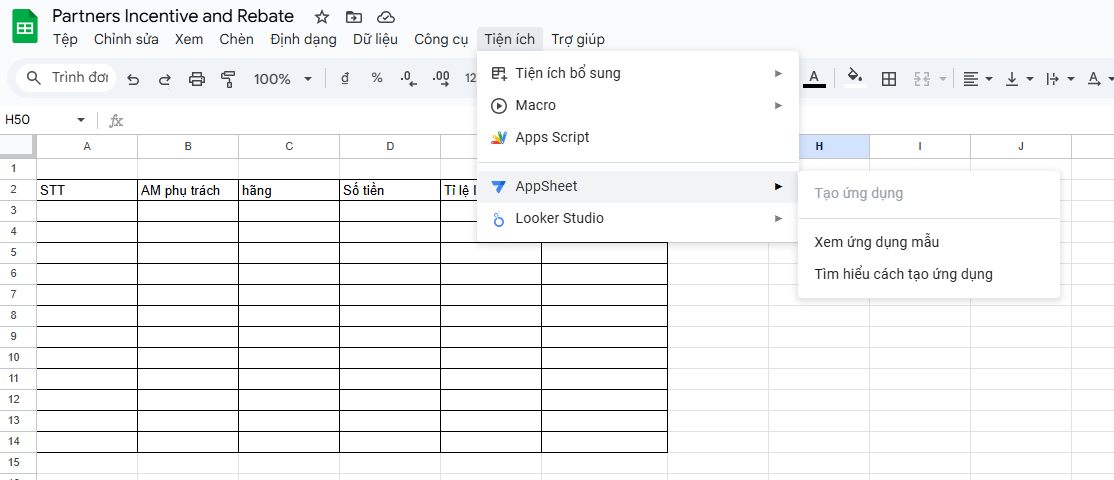
Task: Apply percent format to cells
Action: 377,78
